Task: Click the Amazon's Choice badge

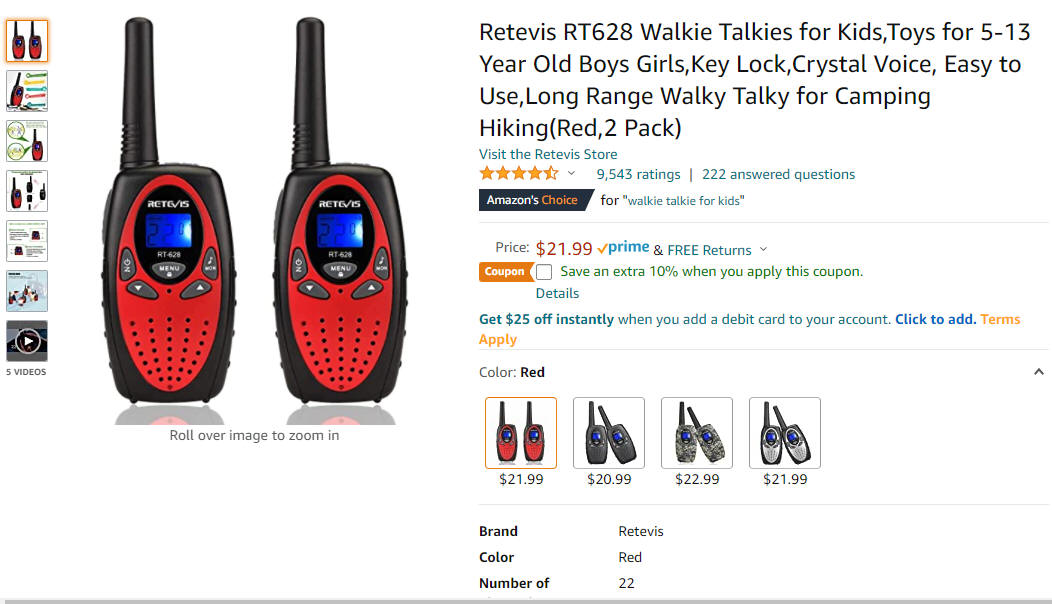Action: [535, 200]
